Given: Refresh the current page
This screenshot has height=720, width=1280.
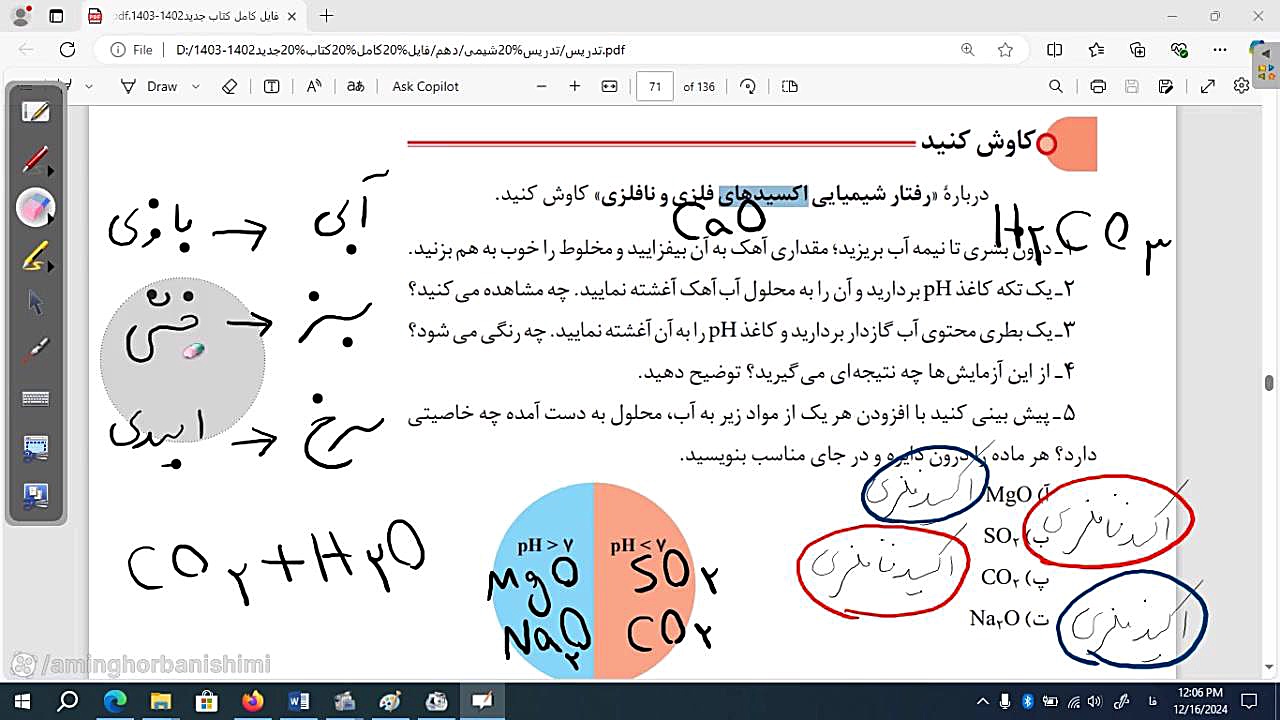Looking at the screenshot, I should [67, 50].
